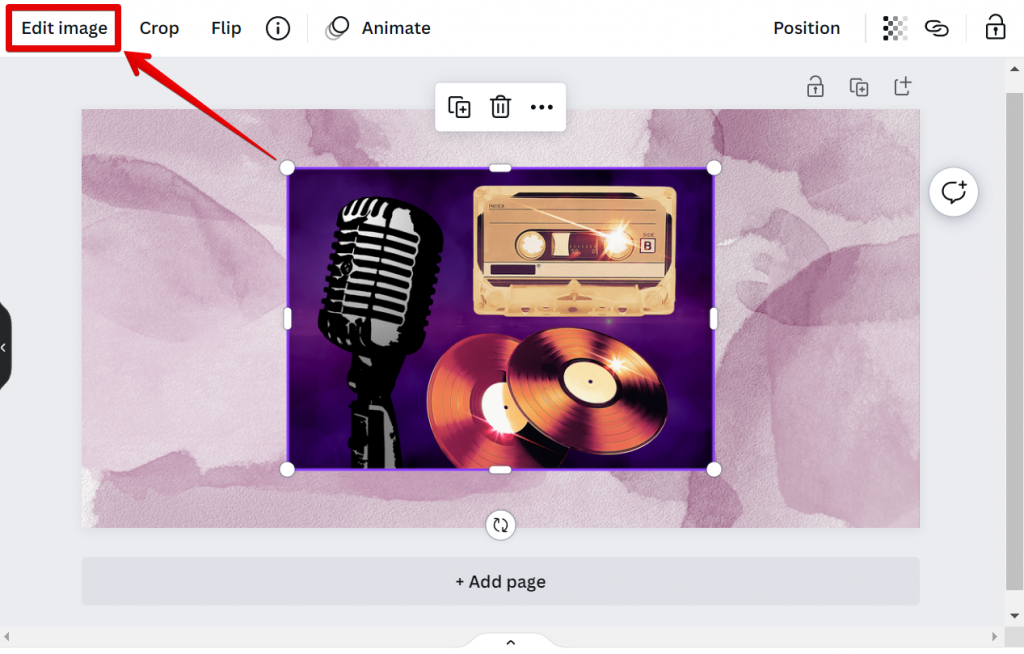1024x654 pixels.
Task: Duplicate the current page
Action: click(859, 86)
